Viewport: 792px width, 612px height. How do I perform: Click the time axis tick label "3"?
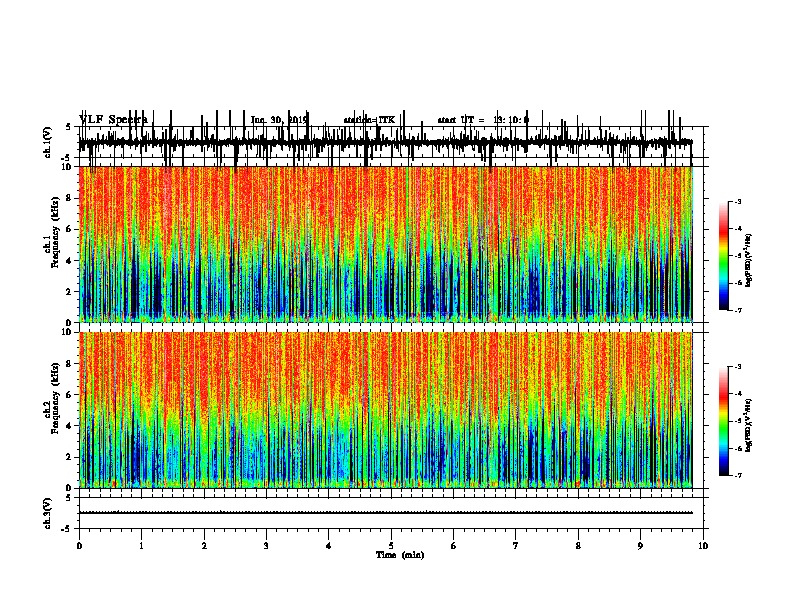pyautogui.click(x=266, y=546)
